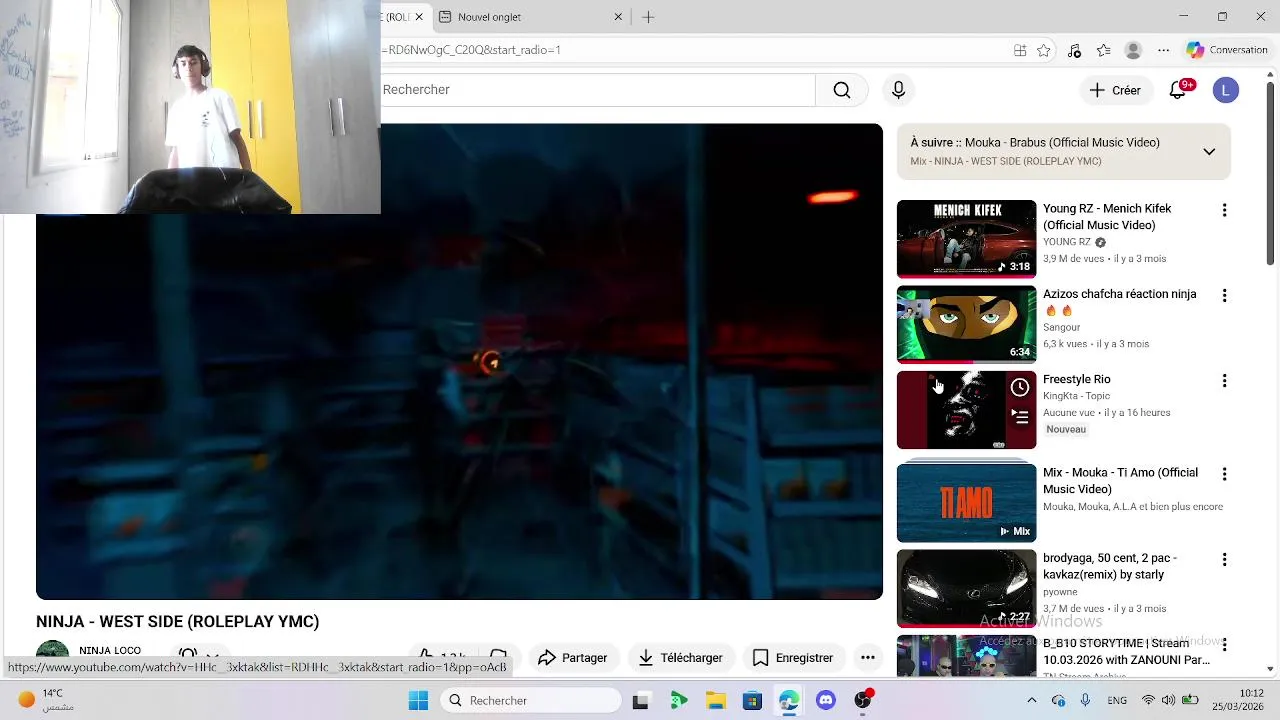Open the L account avatar menu
Image resolution: width=1280 pixels, height=720 pixels.
pos(1225,90)
